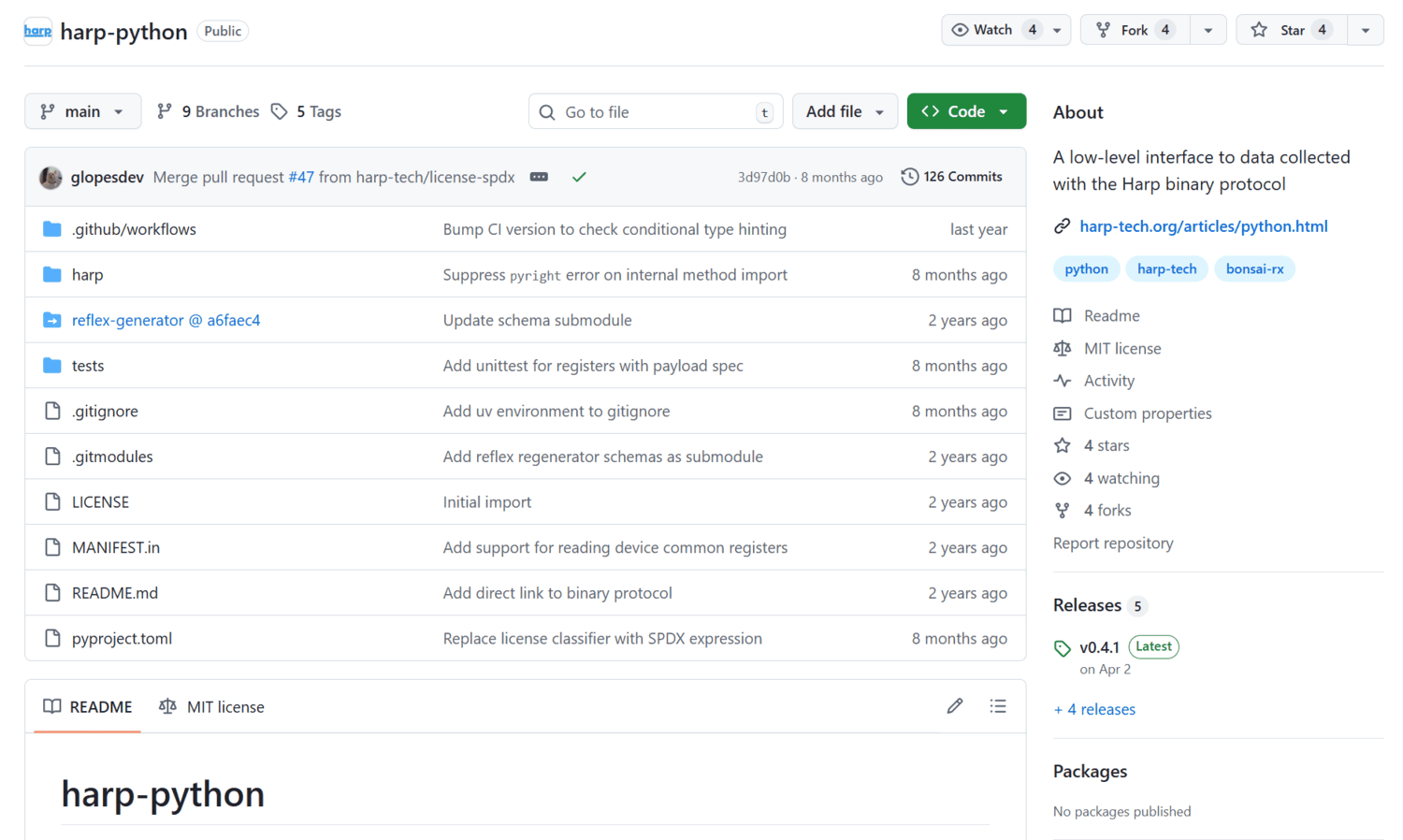View the 4 forks link
The width and height of the screenshot is (1403, 840).
point(1092,511)
